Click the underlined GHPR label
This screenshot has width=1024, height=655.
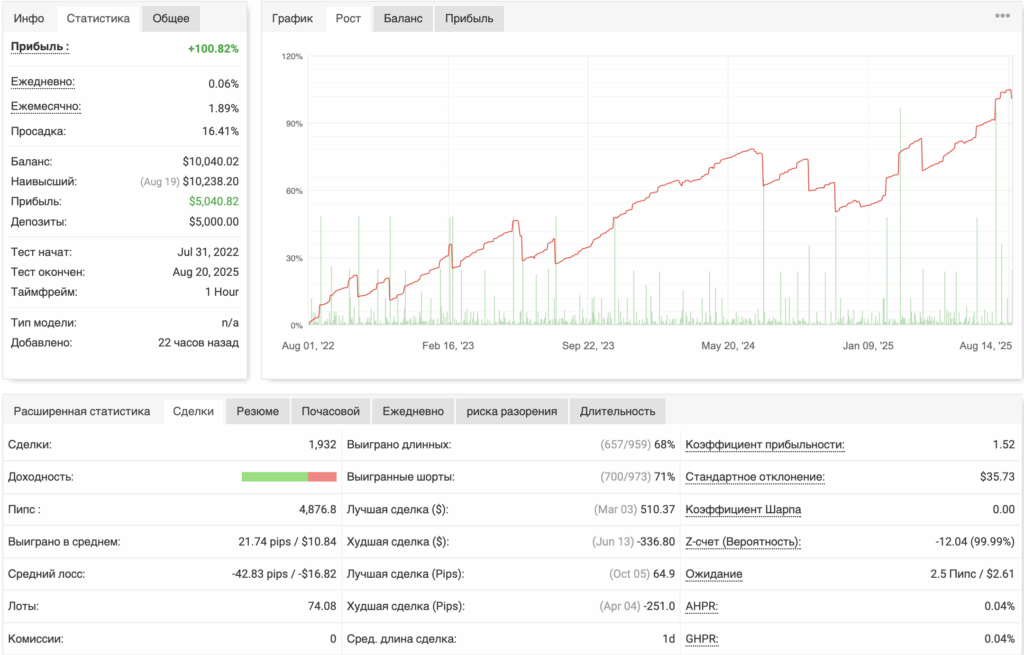(702, 639)
